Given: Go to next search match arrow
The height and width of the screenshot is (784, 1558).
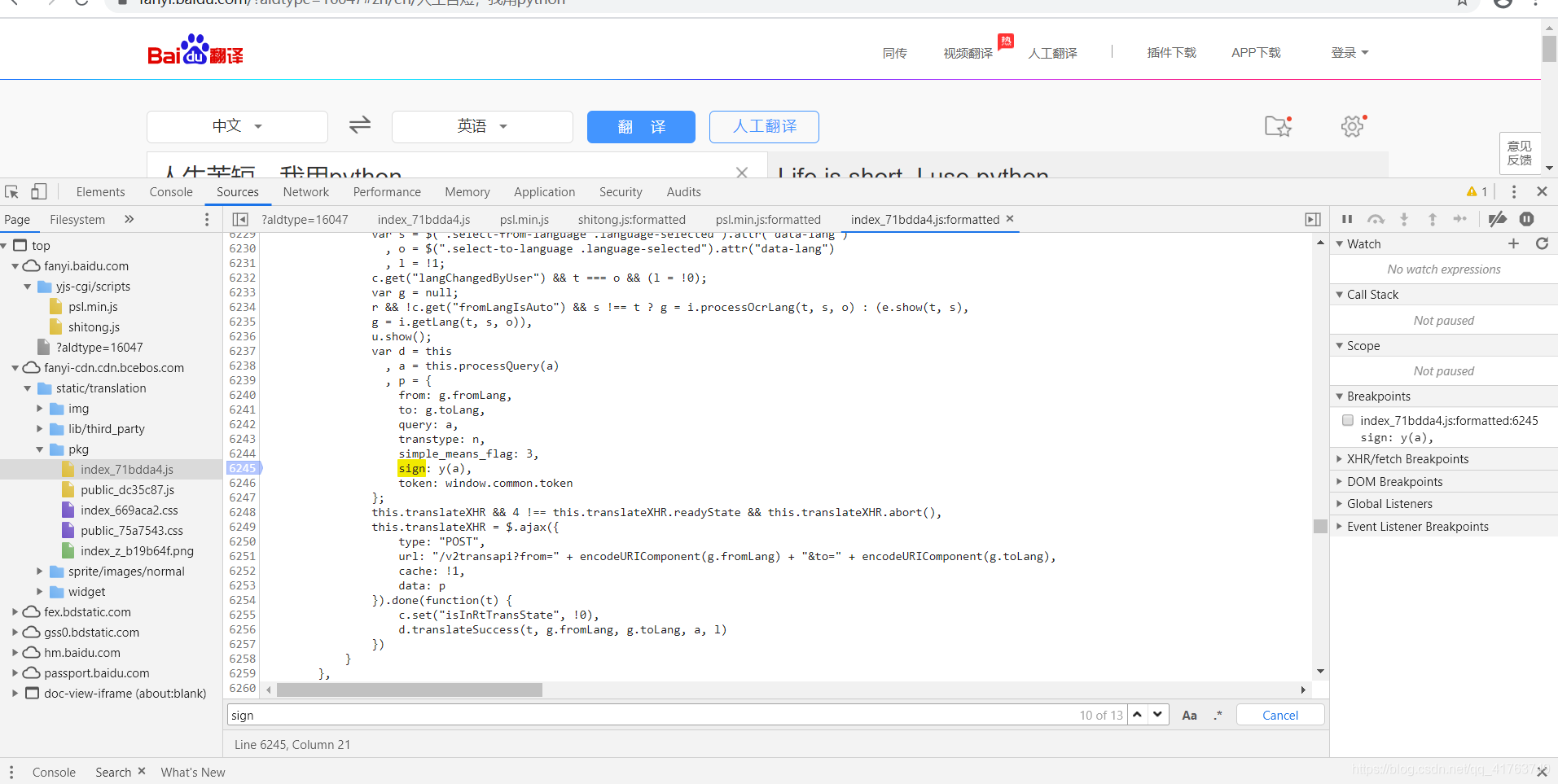Looking at the screenshot, I should pyautogui.click(x=1158, y=715).
